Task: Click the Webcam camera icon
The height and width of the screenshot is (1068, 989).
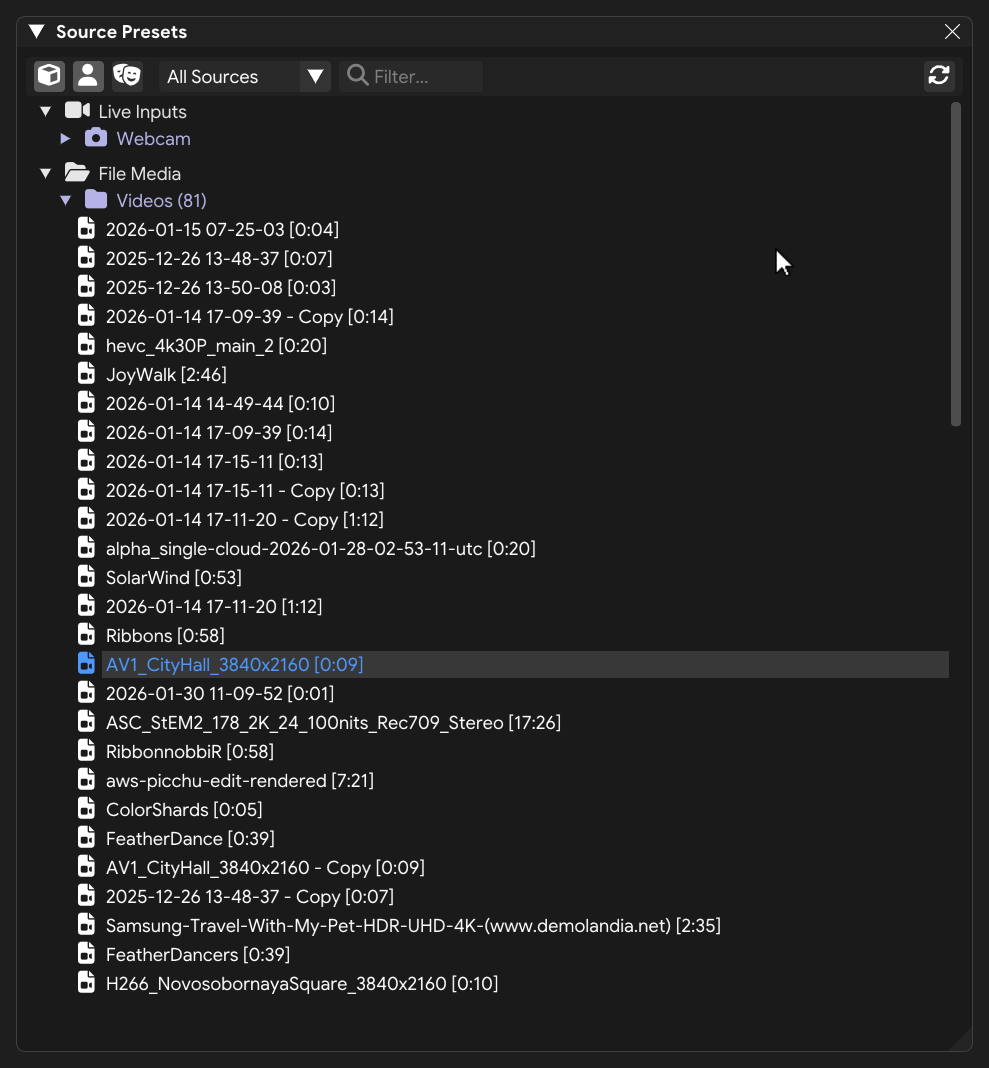Action: point(96,137)
